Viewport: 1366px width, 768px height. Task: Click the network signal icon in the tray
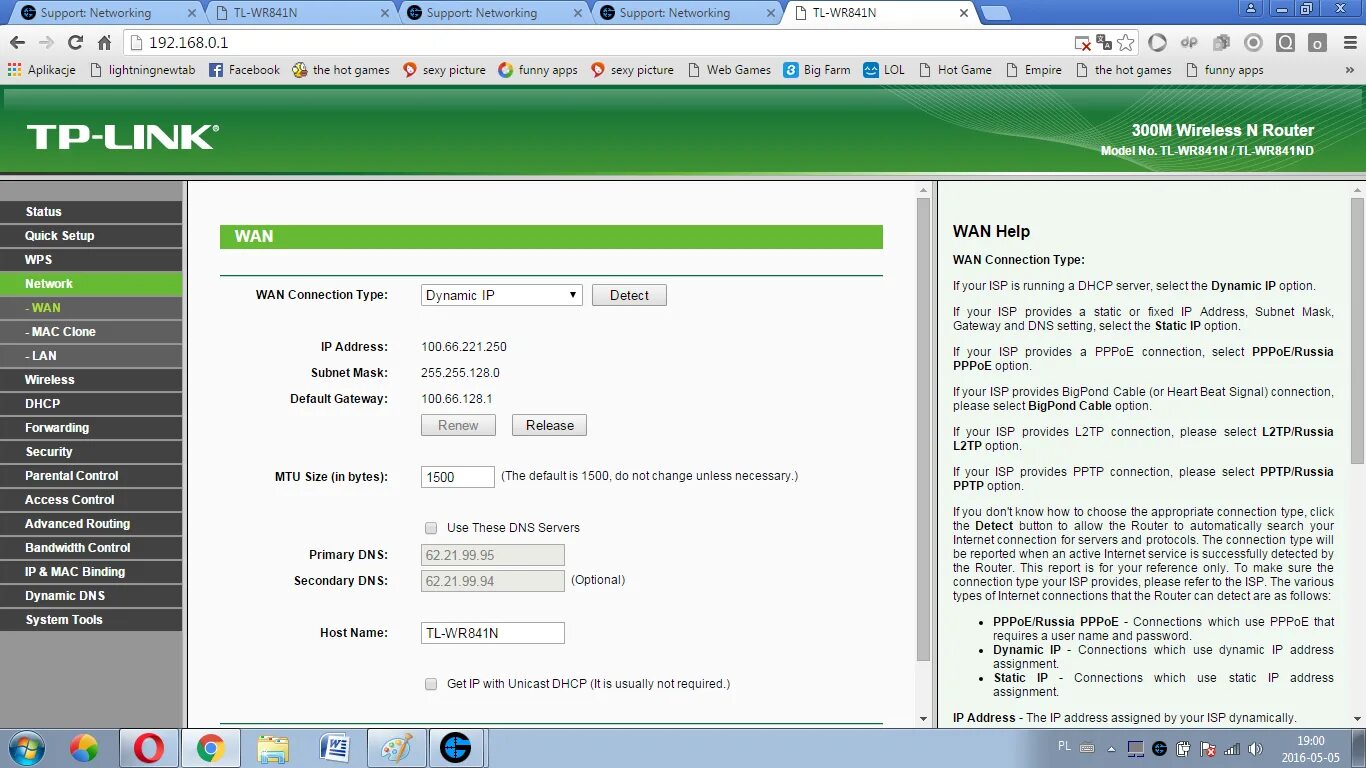point(1232,749)
